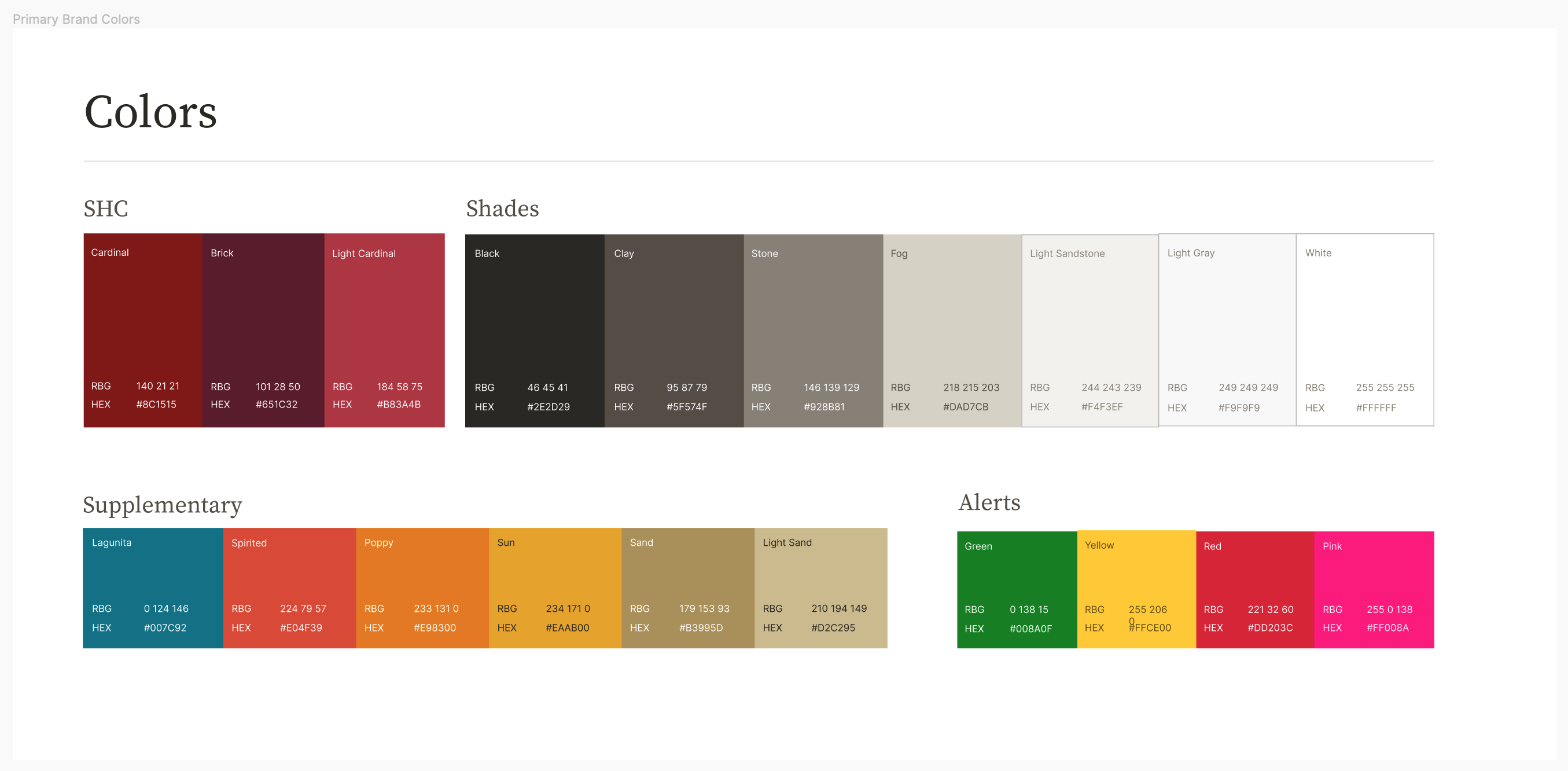Select the Light Sand swatch
1568x771 pixels.
(821, 588)
